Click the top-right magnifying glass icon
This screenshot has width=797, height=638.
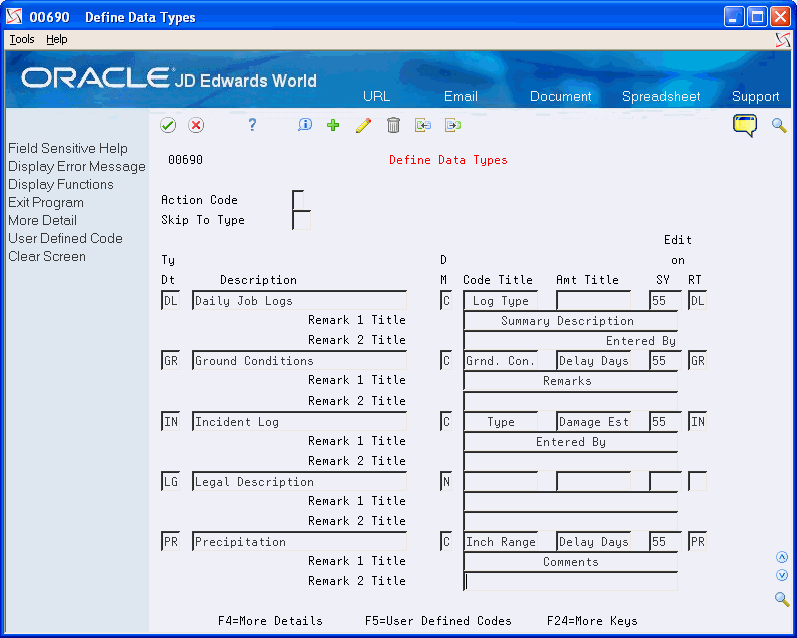click(779, 125)
